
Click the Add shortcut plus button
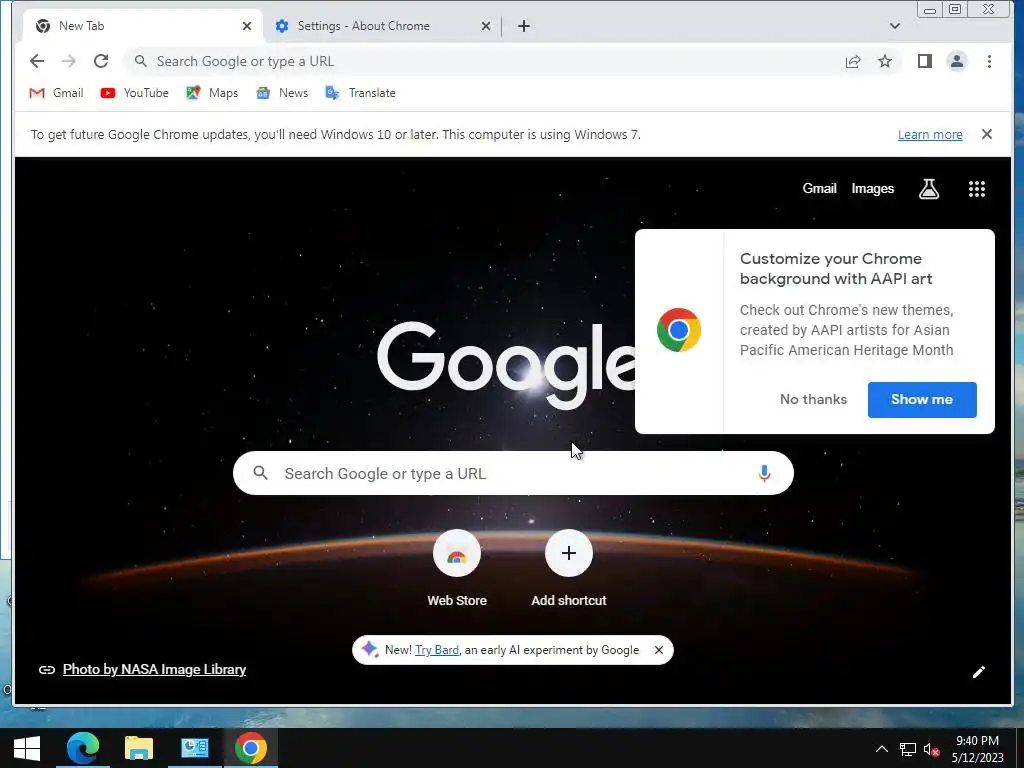click(x=569, y=553)
